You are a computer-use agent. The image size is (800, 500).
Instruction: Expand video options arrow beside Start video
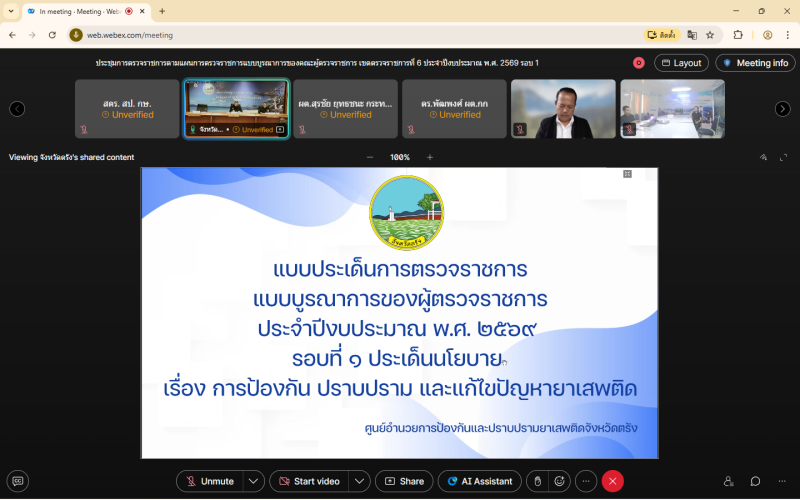coord(359,481)
